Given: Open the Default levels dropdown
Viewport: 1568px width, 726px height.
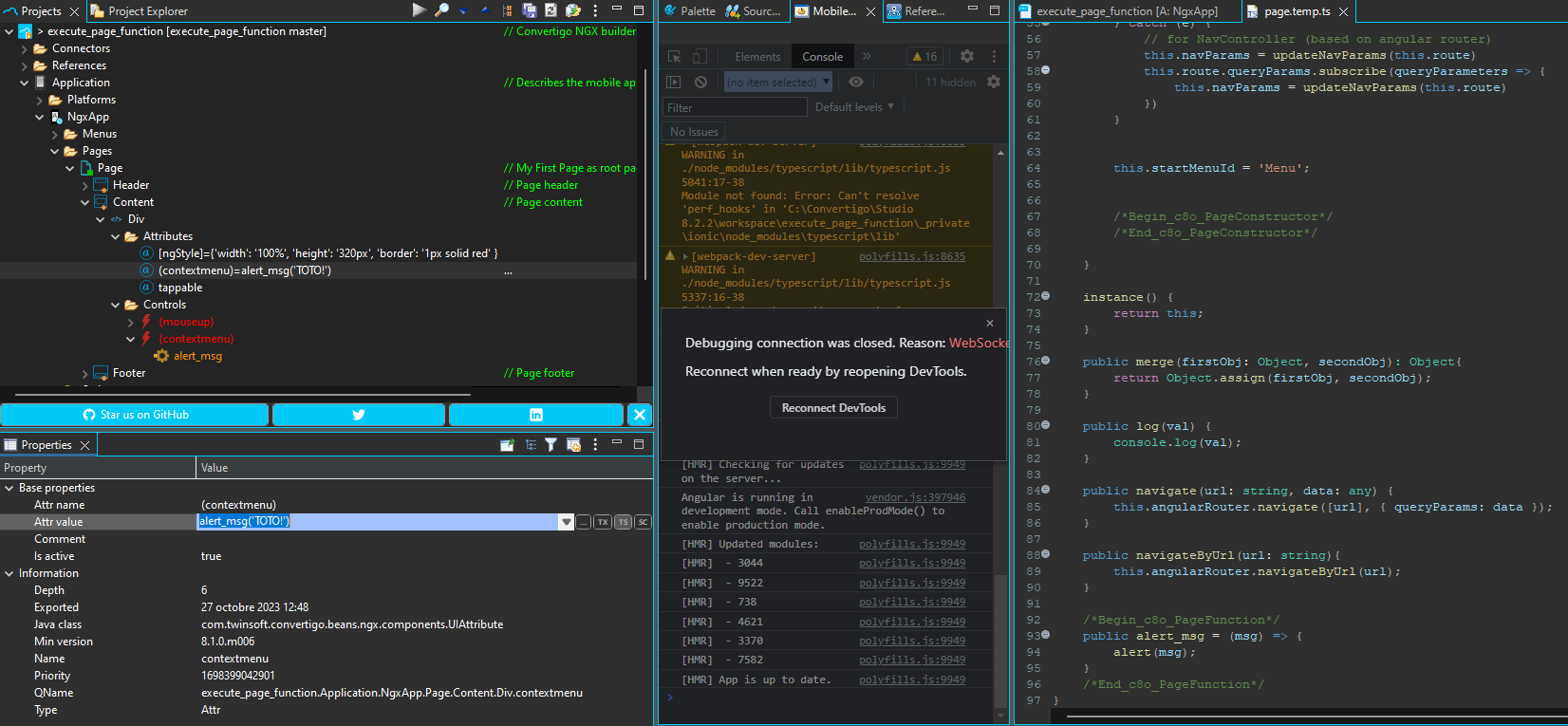Looking at the screenshot, I should click(x=854, y=107).
